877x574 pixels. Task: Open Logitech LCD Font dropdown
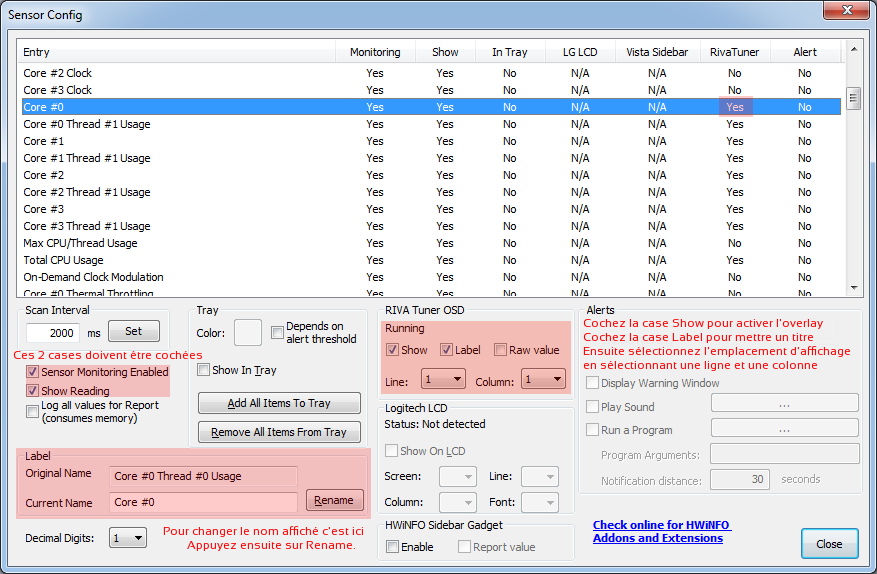click(539, 502)
